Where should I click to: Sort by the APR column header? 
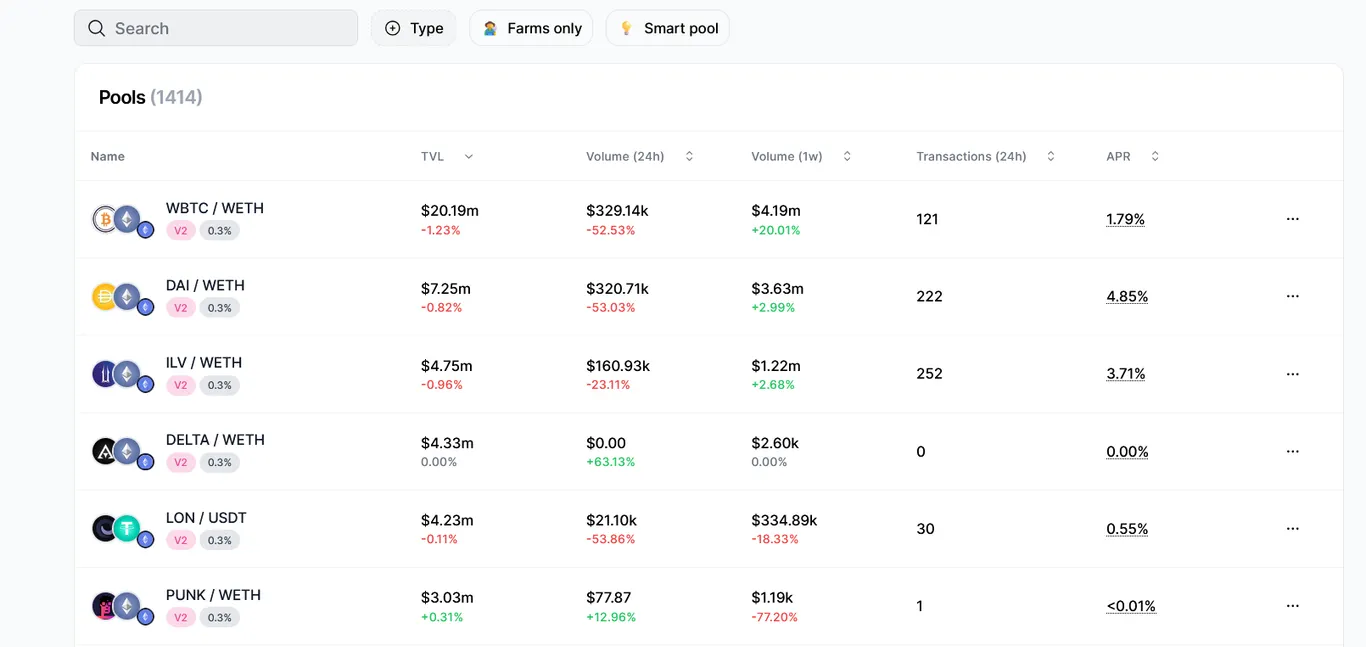(x=1133, y=156)
